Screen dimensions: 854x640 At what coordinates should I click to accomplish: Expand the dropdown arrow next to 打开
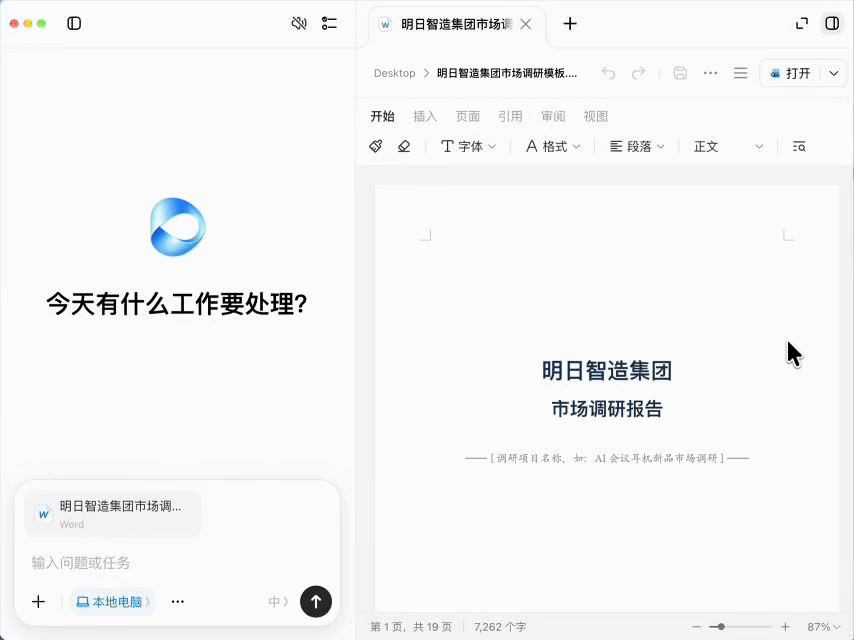pos(834,73)
